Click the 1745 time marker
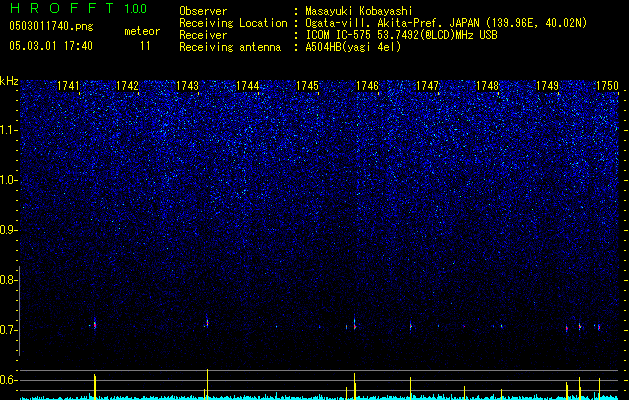Image resolution: width=629 pixels, height=400 pixels. pos(307,86)
